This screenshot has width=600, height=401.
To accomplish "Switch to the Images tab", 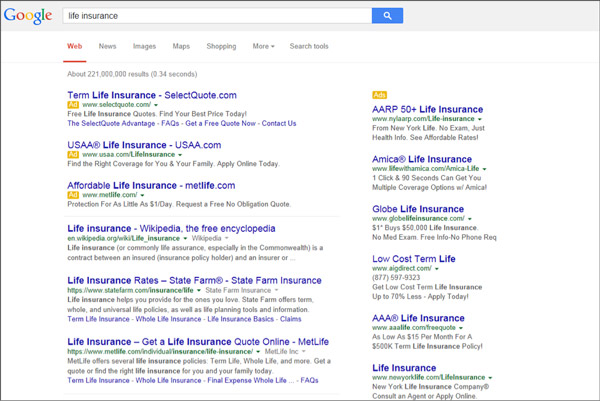I will point(144,46).
